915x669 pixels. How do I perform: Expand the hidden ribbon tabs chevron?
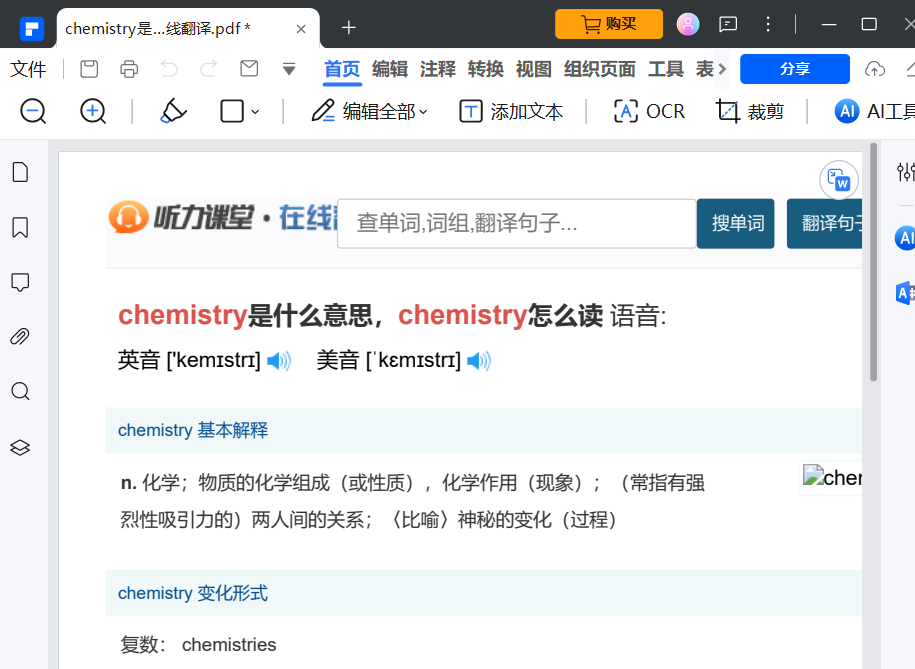click(x=723, y=70)
